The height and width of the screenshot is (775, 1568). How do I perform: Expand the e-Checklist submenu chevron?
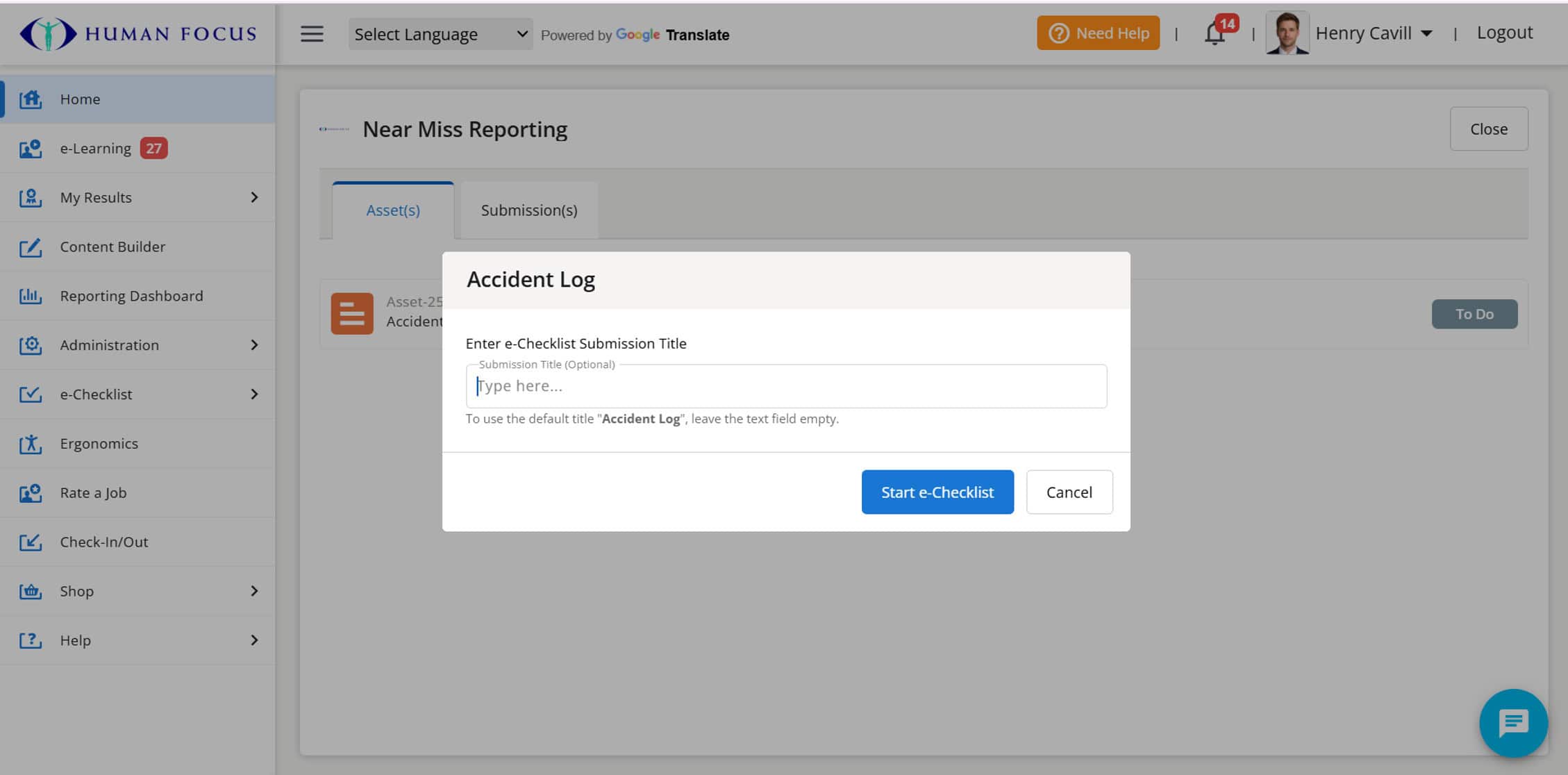pos(254,394)
